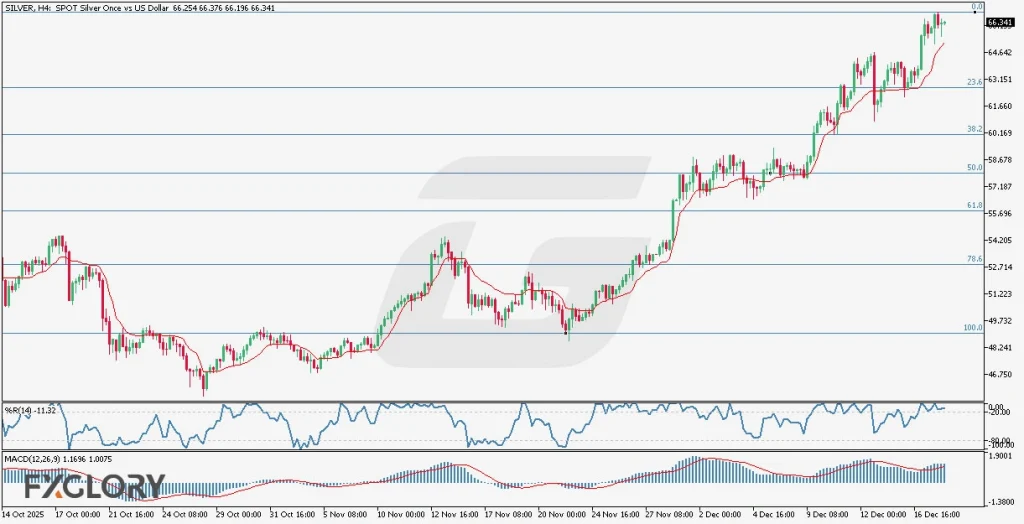The height and width of the screenshot is (524, 1024).
Task: Select the 50.0 Fibonacci level label
Action: click(x=974, y=168)
